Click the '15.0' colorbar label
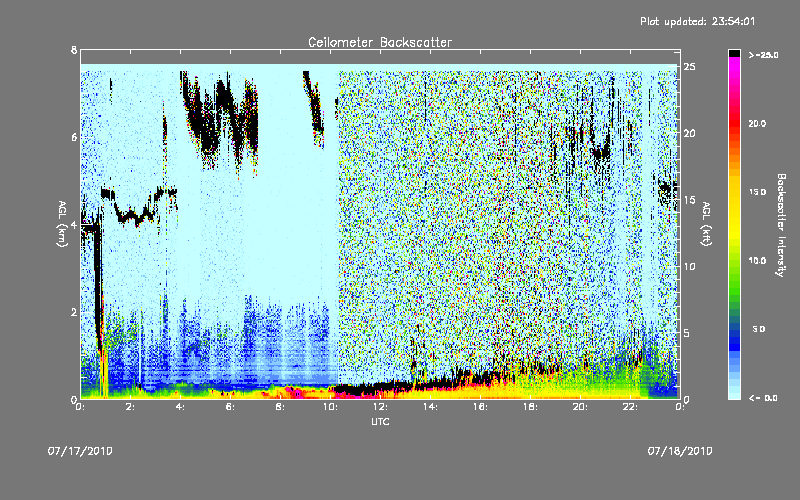The width and height of the screenshot is (800, 500). 758,192
